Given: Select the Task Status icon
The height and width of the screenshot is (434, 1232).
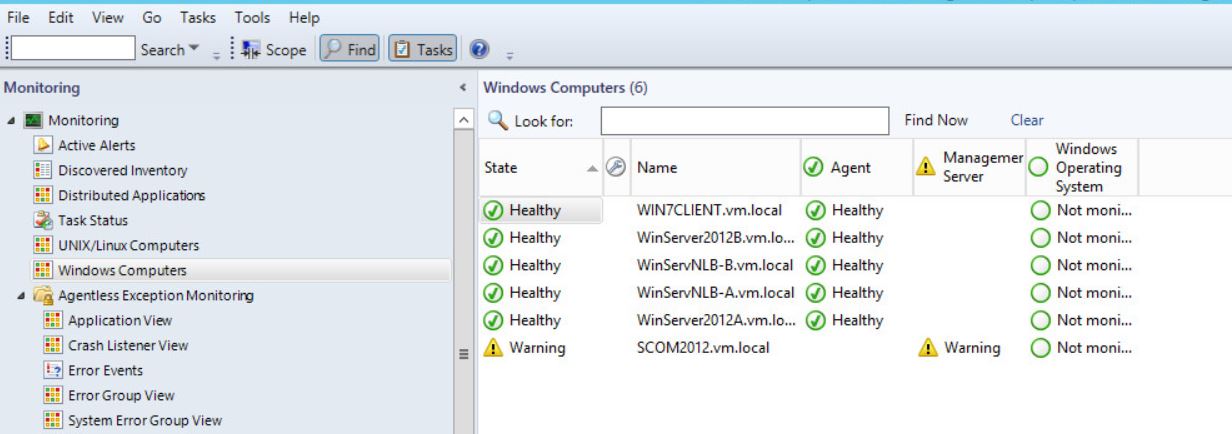Looking at the screenshot, I should point(56,221).
